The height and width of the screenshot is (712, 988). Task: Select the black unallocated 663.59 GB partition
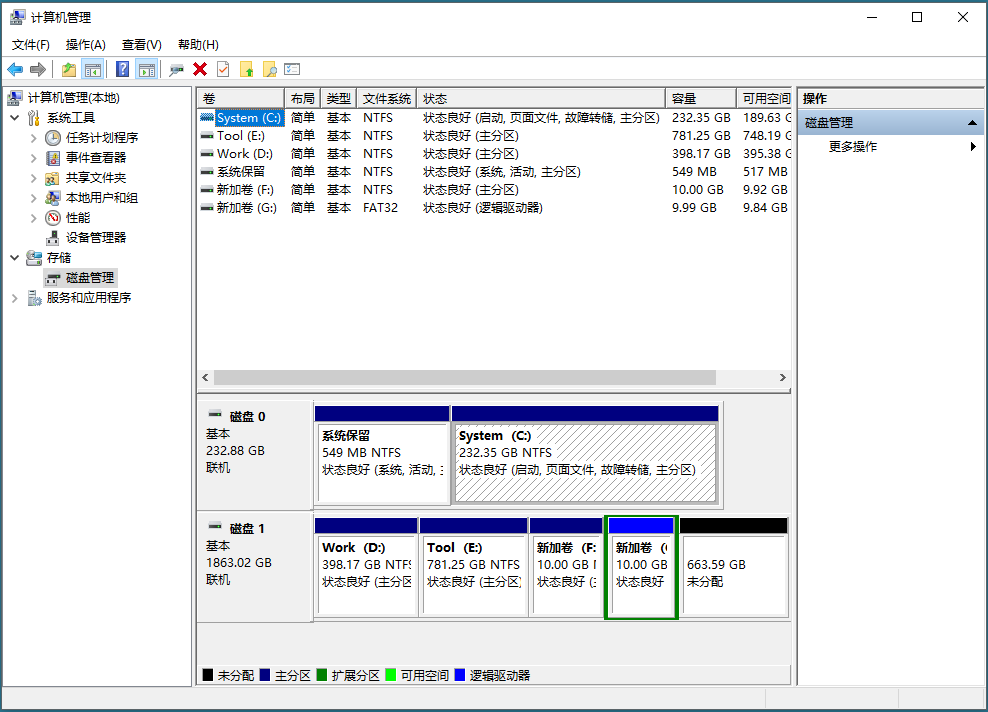point(733,573)
